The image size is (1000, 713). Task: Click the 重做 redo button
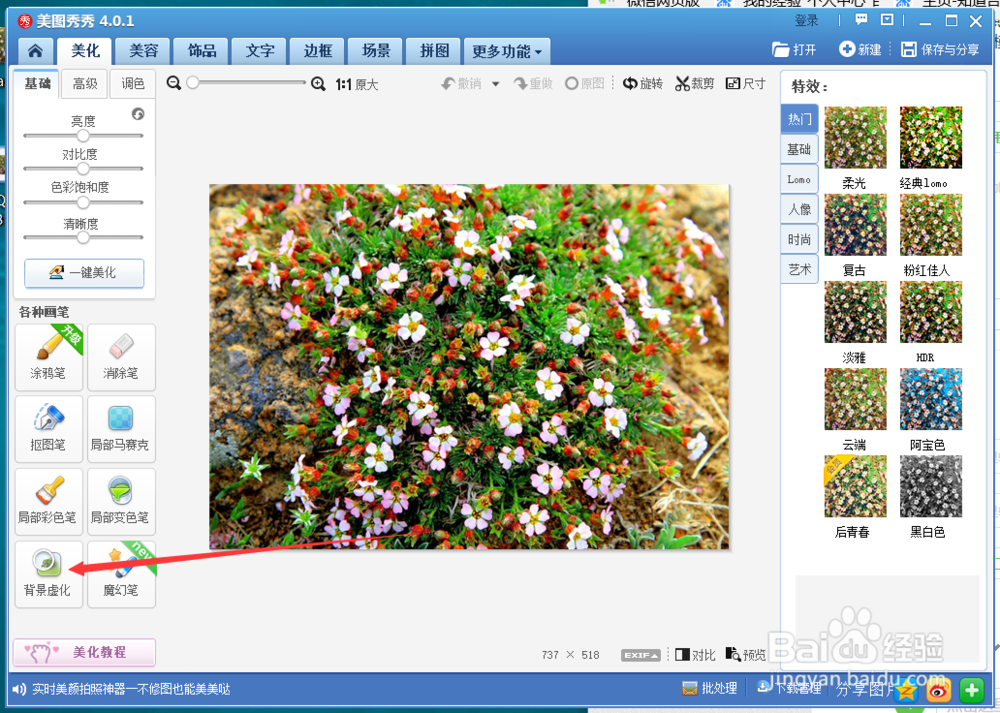533,84
